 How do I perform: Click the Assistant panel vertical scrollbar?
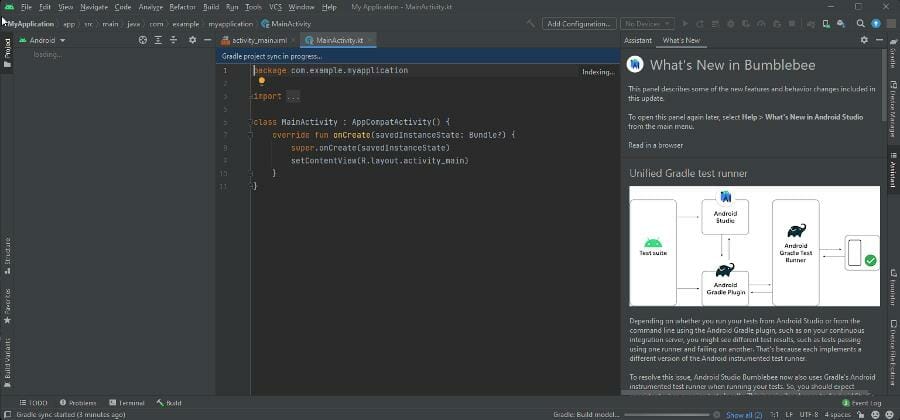[885, 83]
